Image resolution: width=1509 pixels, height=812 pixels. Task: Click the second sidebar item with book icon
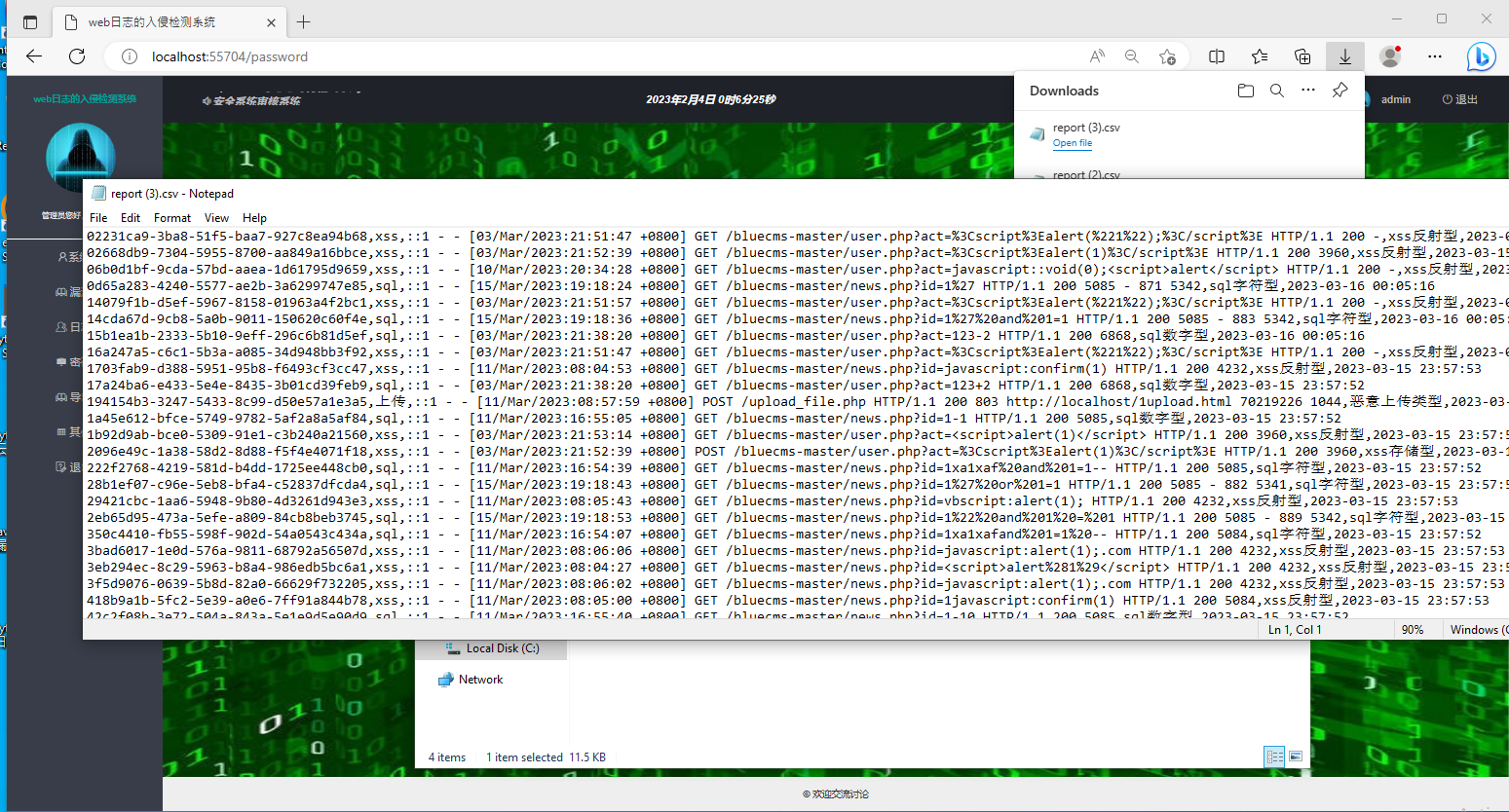68,292
